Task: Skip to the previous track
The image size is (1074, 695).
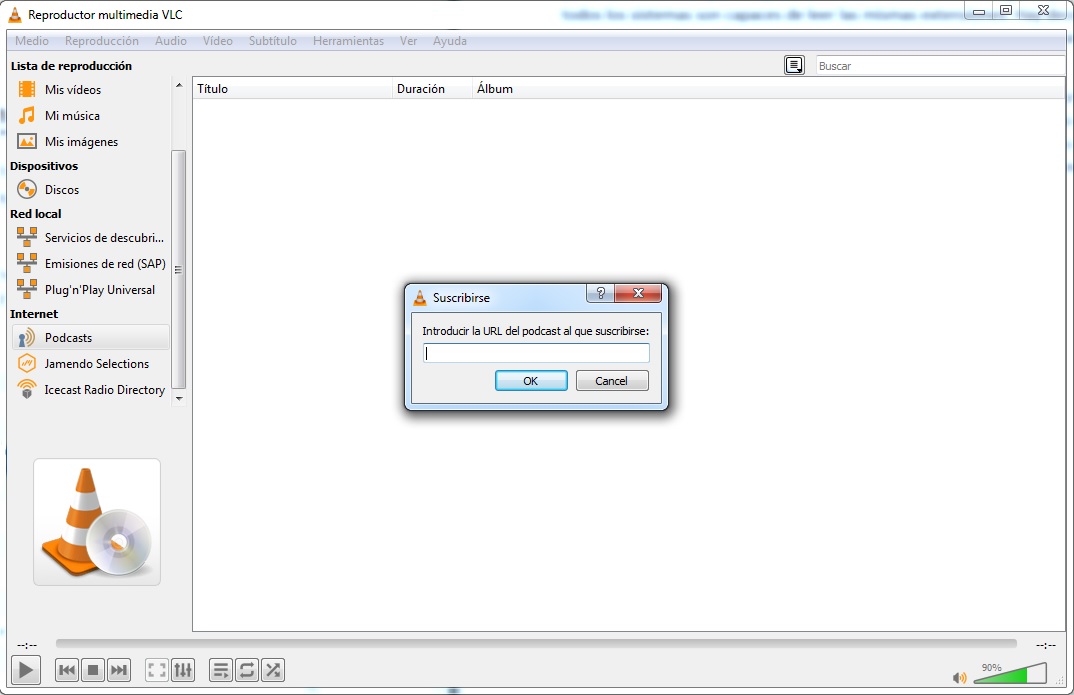Action: point(67,670)
